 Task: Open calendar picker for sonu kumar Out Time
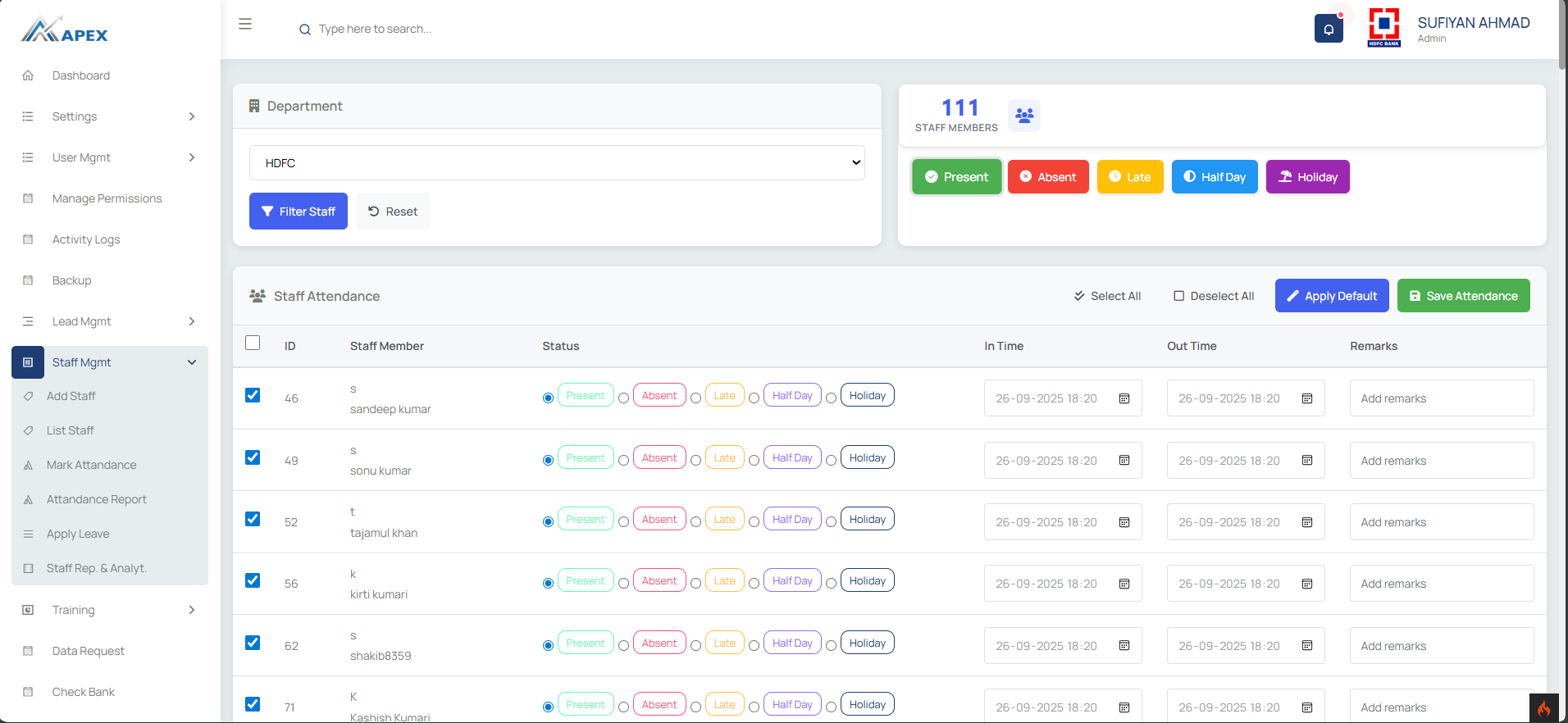click(1307, 461)
